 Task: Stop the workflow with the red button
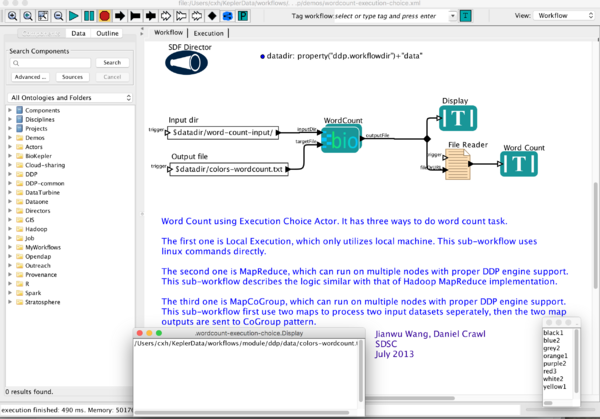(x=104, y=16)
